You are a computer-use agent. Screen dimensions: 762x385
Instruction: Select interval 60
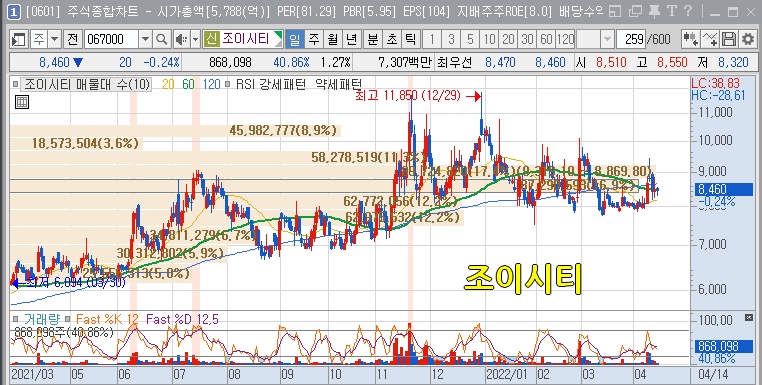pyautogui.click(x=546, y=39)
